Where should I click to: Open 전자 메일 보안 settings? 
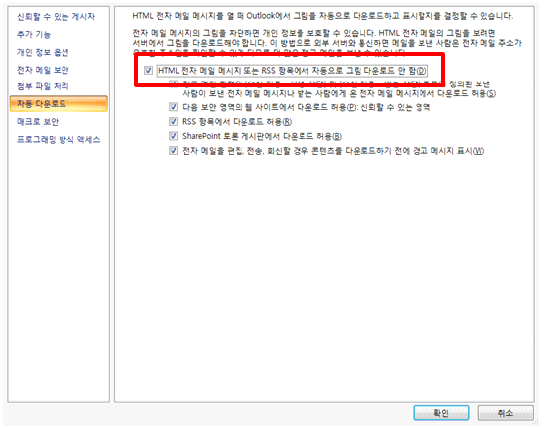coord(42,70)
